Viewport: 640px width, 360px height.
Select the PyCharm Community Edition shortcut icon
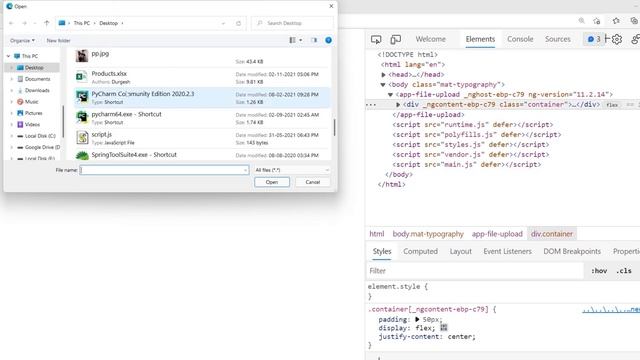[x=82, y=97]
